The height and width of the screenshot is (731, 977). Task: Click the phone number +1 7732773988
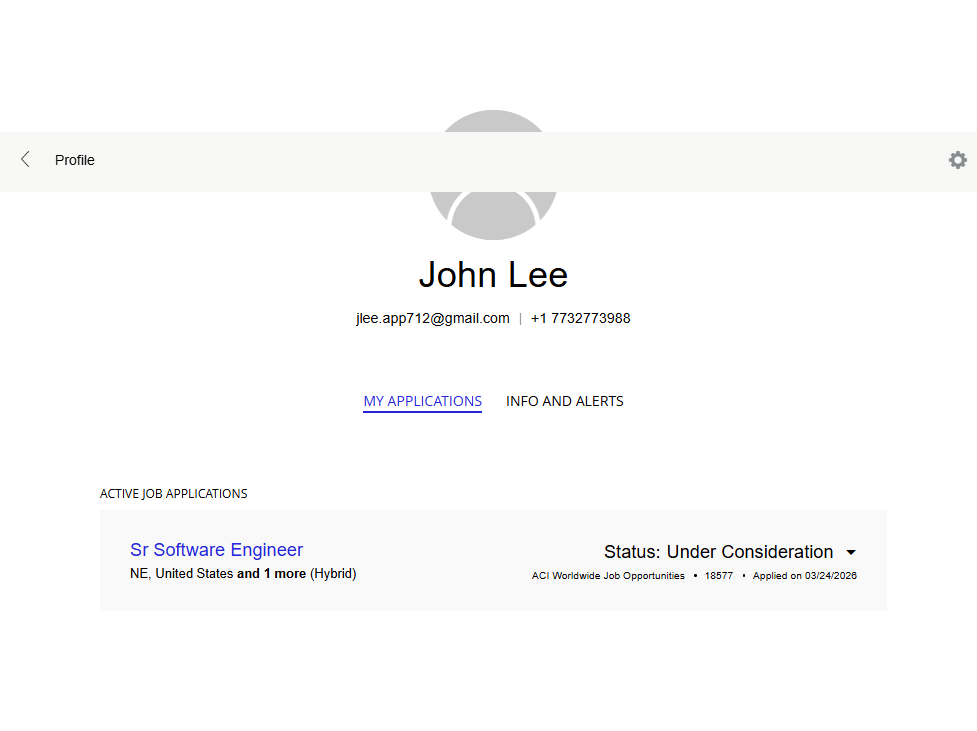580,319
